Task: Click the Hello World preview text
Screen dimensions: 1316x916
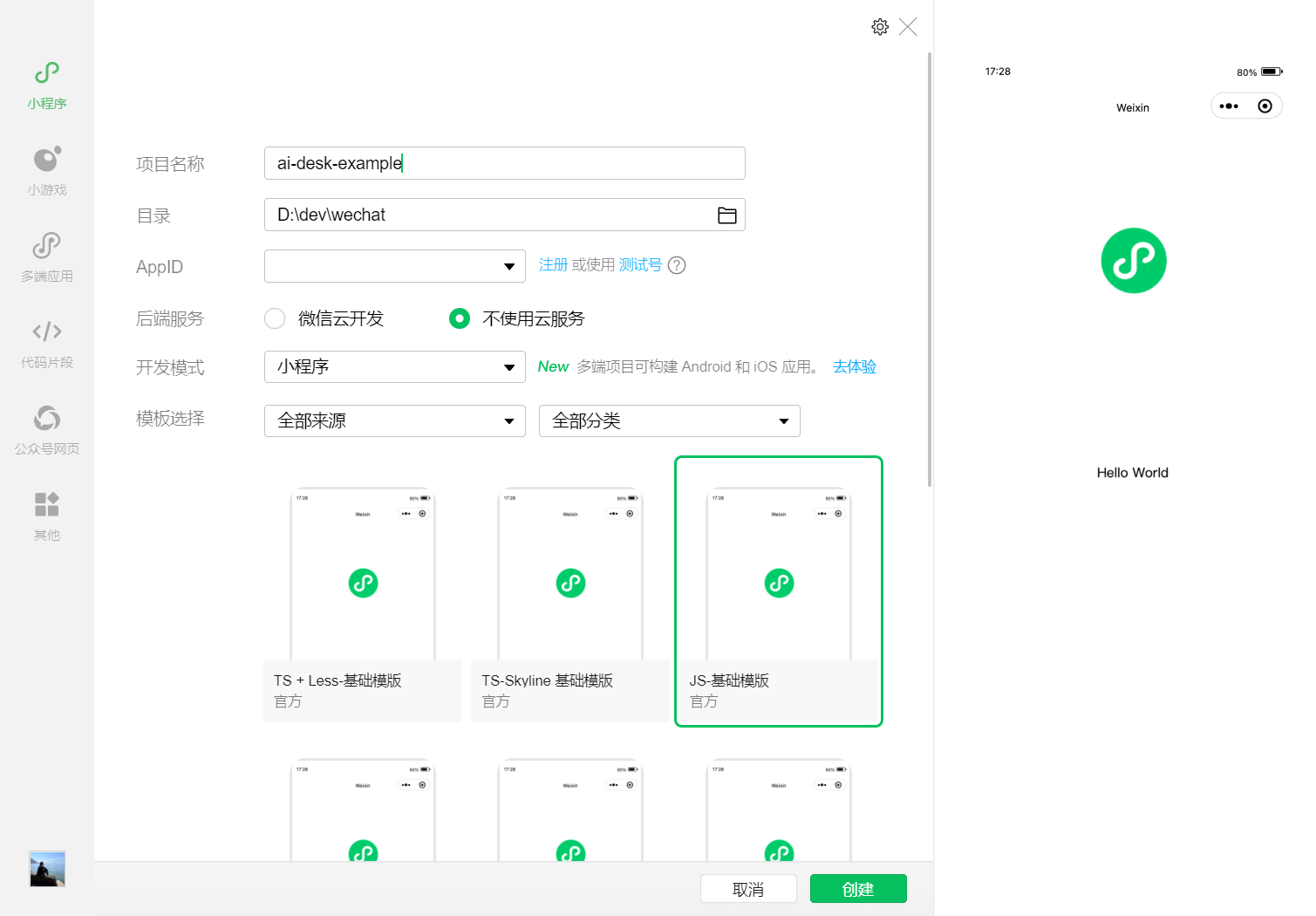Action: coord(1133,473)
